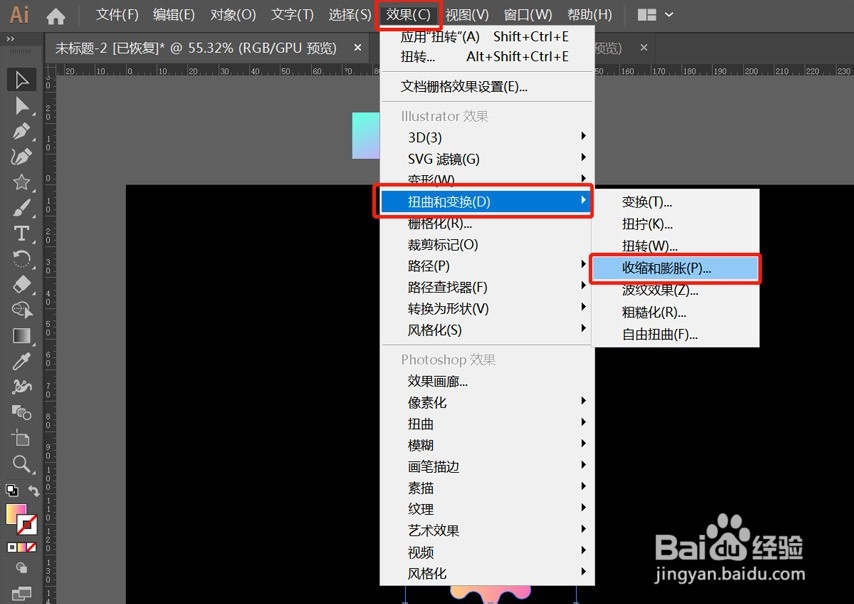Screen dimensions: 854x604
Task: Expand Illustrator 风格化(S) submenu
Action: [x=486, y=330]
